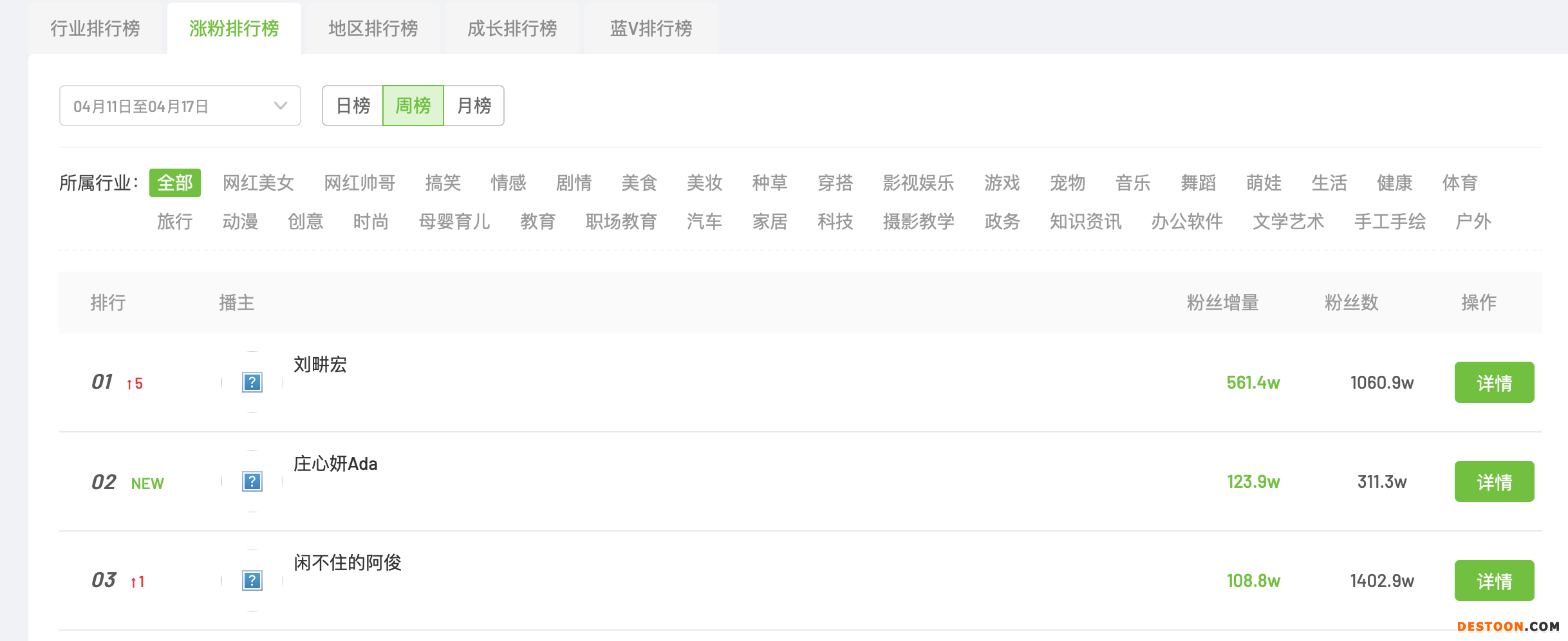Select the 日榜 daily ranking option

coord(353,106)
